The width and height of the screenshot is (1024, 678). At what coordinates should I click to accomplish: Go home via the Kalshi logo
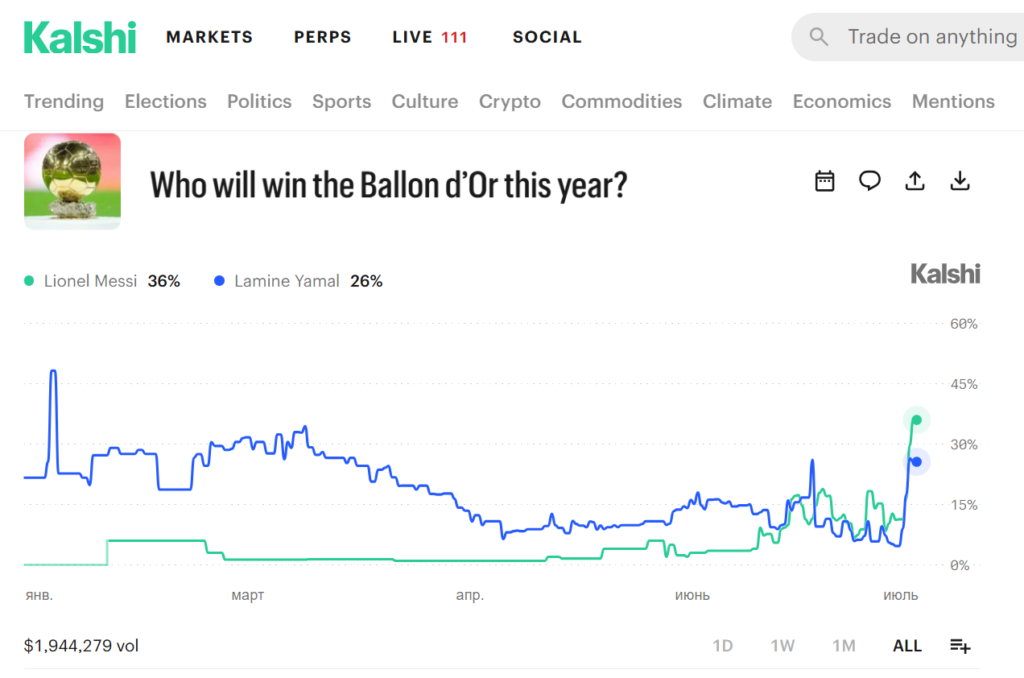80,37
